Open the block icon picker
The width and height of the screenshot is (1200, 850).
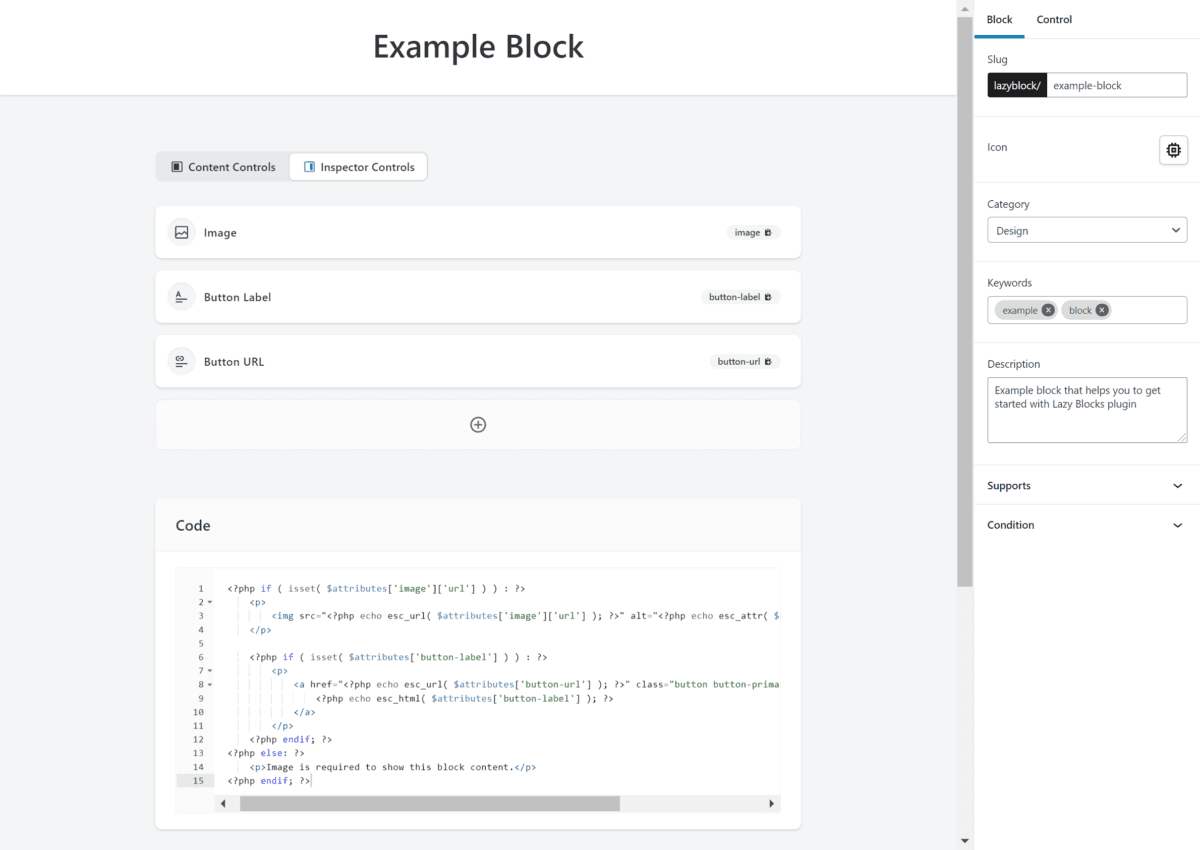pos(1173,150)
